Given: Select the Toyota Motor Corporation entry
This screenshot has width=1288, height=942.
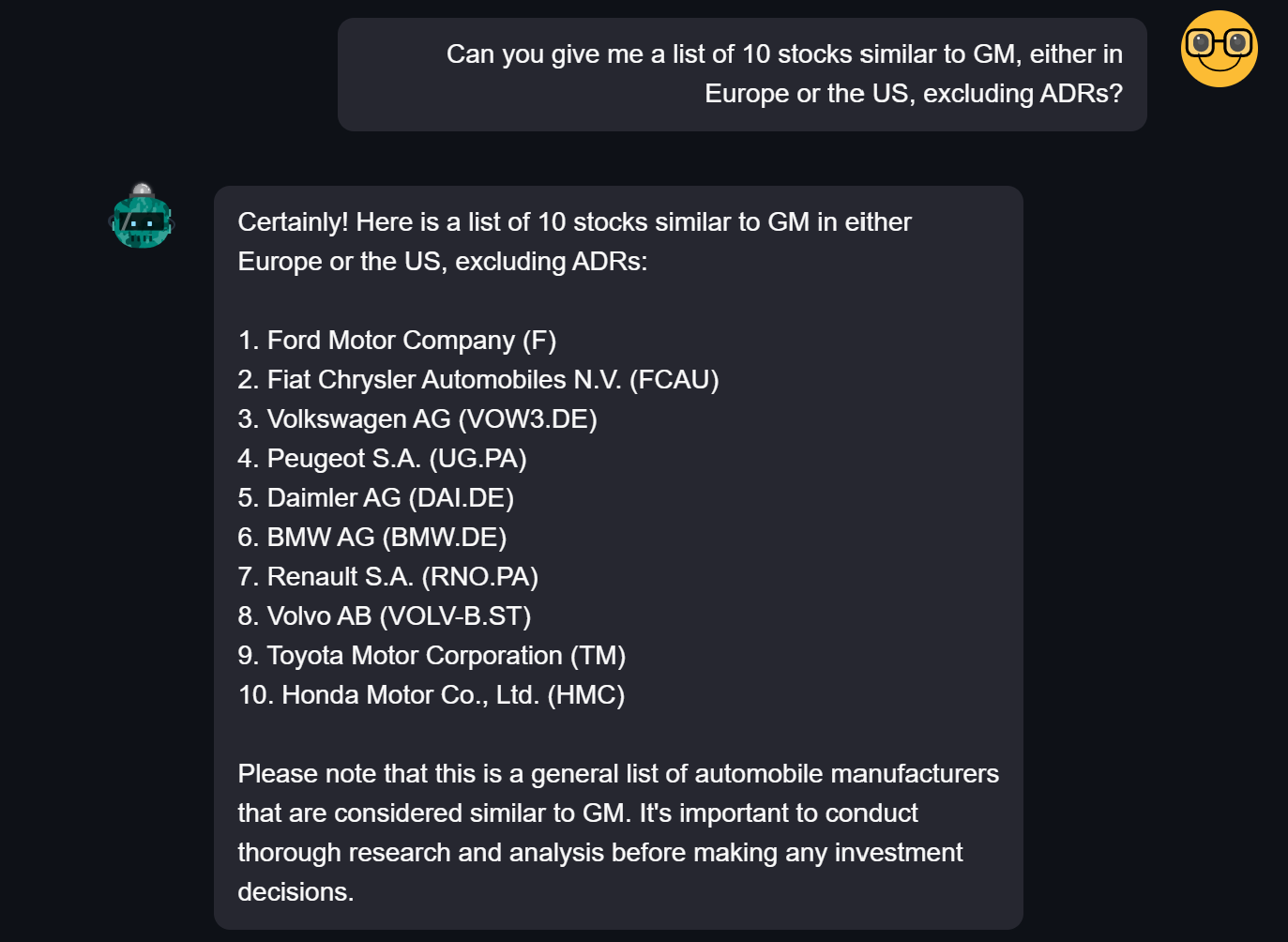Looking at the screenshot, I should coord(432,656).
